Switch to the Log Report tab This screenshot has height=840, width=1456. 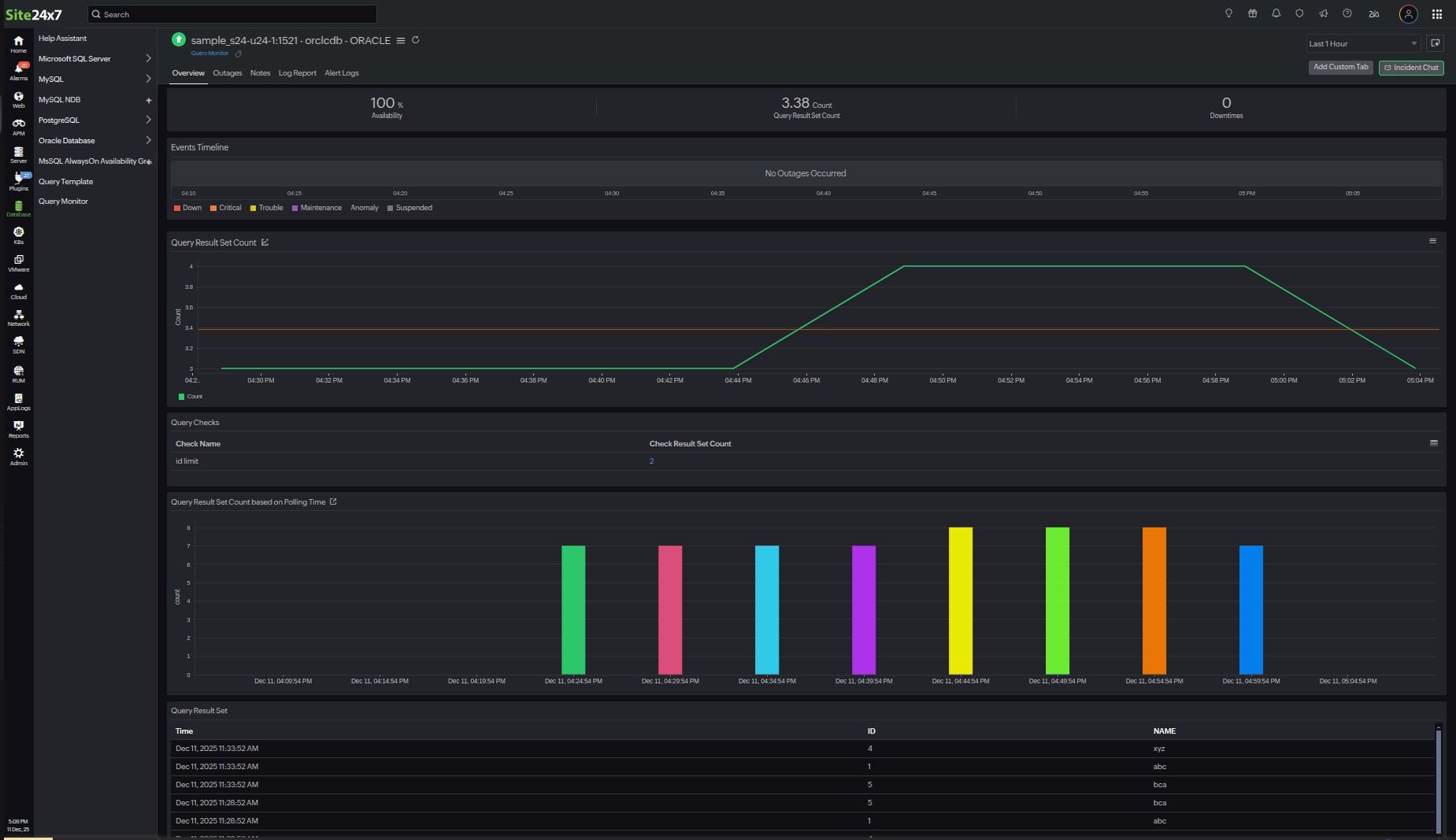[x=297, y=73]
